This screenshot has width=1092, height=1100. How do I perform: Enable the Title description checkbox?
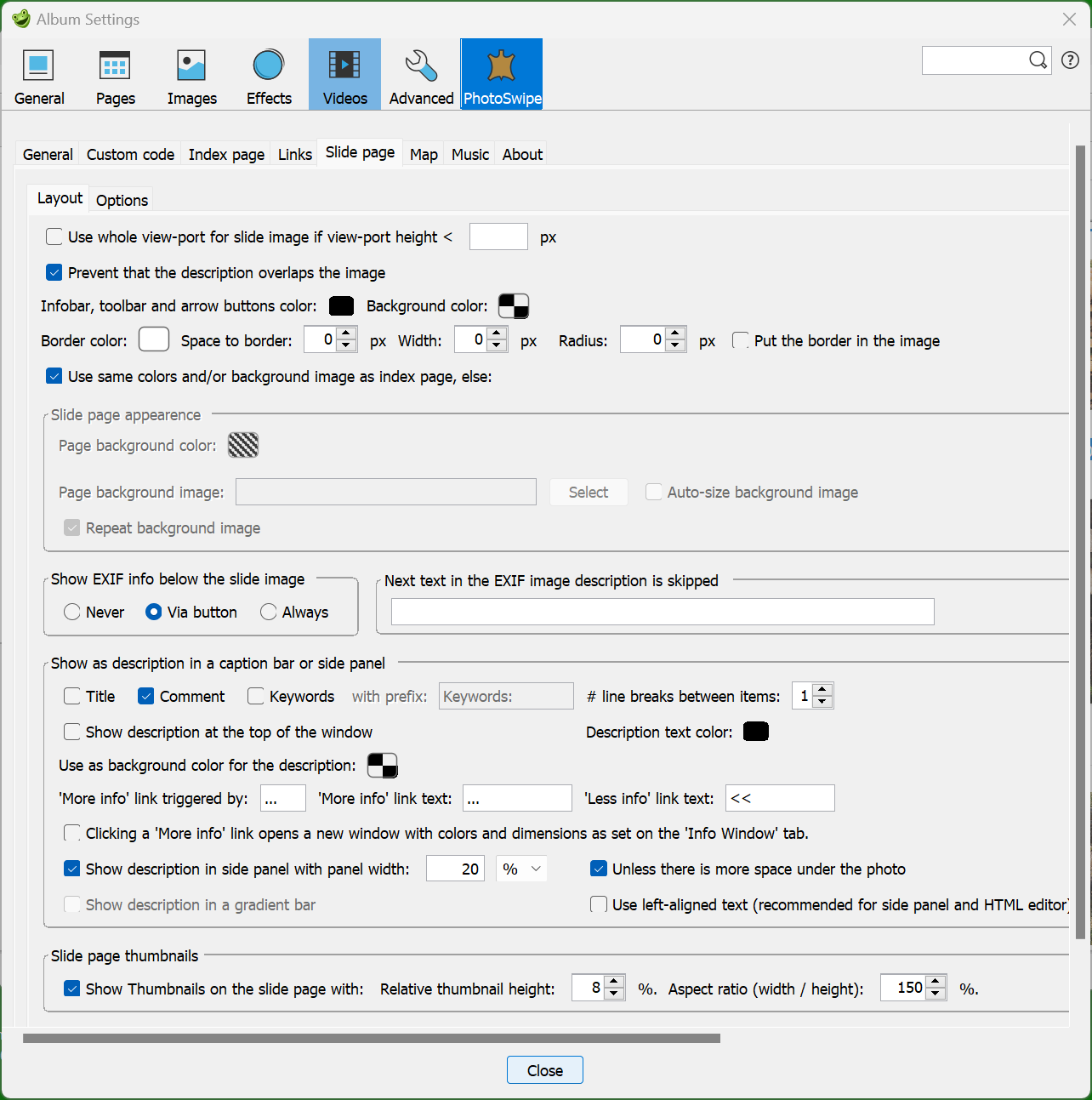[x=73, y=697]
